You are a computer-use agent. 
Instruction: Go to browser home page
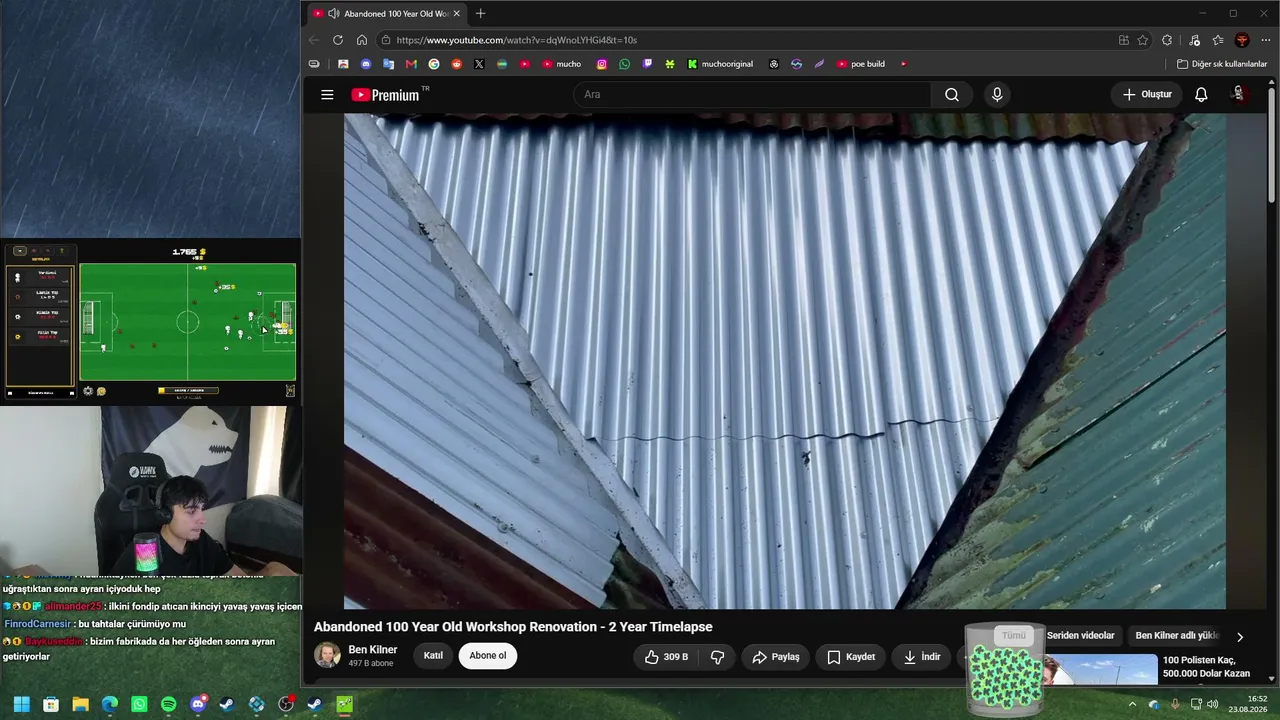tap(362, 40)
